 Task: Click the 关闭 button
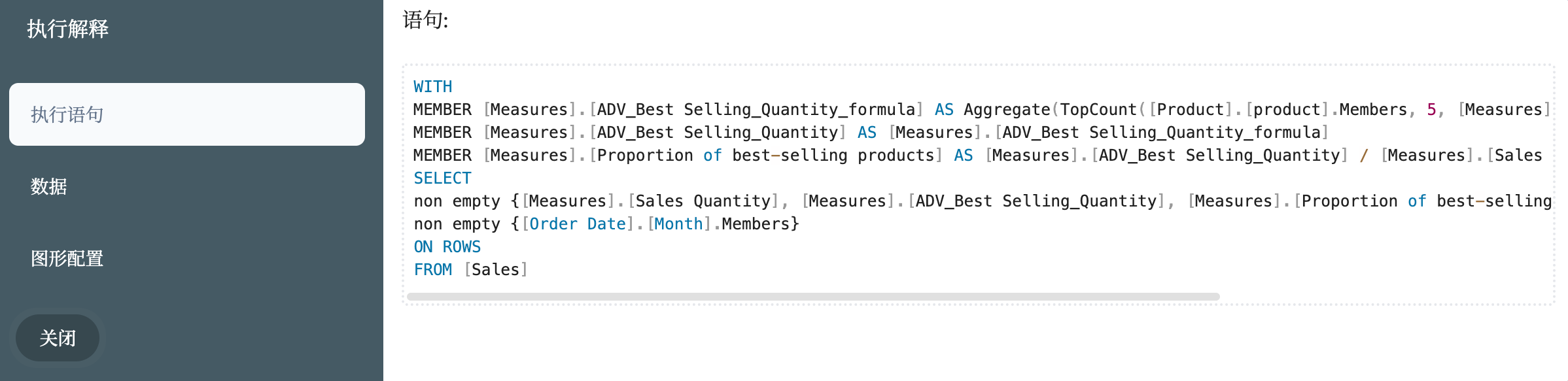pos(58,338)
